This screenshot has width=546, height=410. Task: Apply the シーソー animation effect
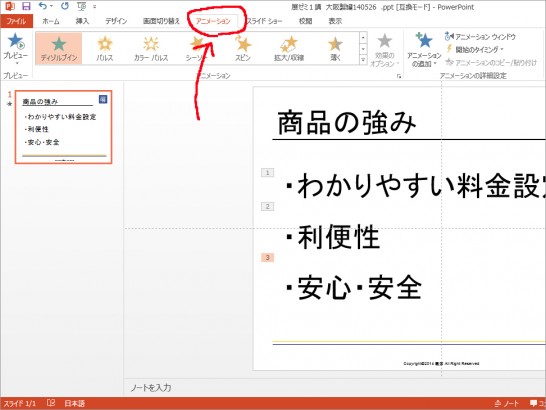[197, 48]
